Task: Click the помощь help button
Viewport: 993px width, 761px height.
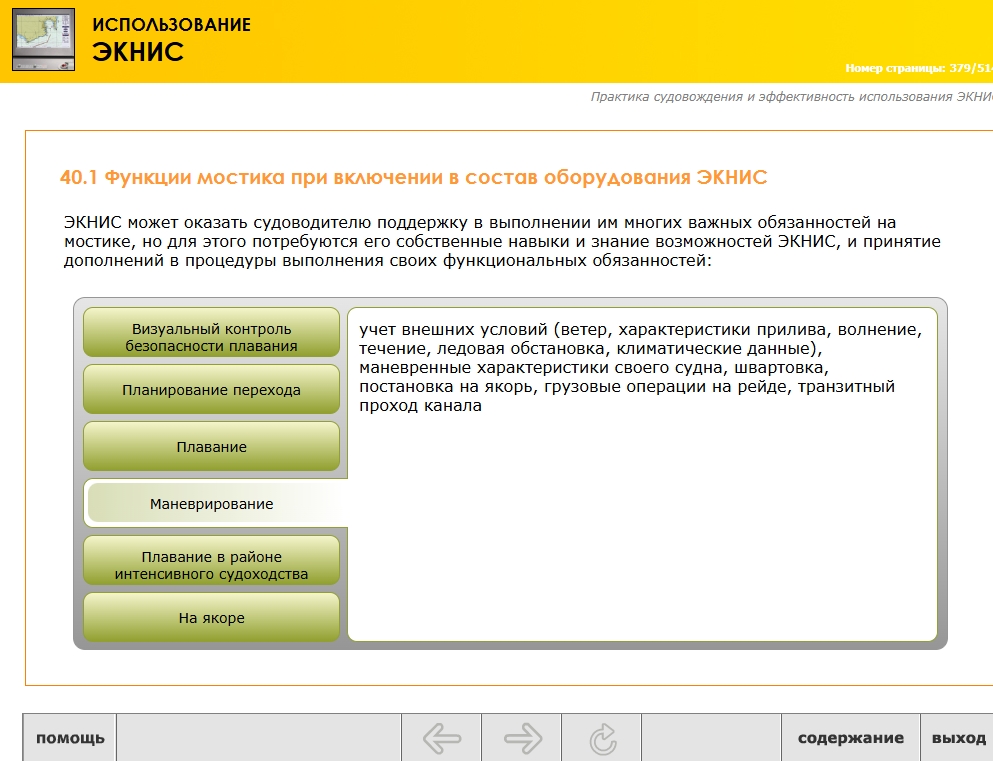Action: (70, 738)
